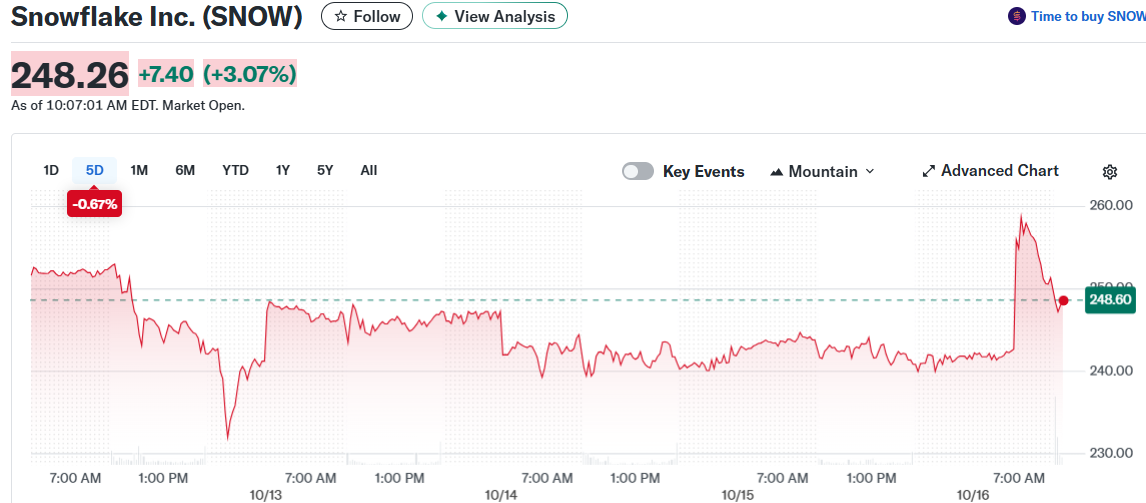This screenshot has height=503, width=1146.
Task: Select the 5D time range tab
Action: (x=95, y=170)
